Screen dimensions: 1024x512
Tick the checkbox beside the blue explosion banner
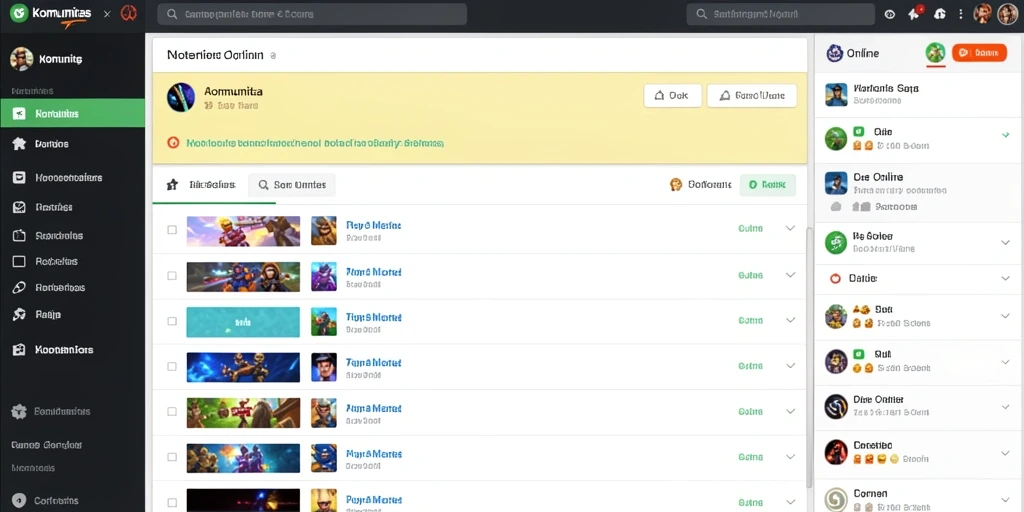pyautogui.click(x=172, y=457)
